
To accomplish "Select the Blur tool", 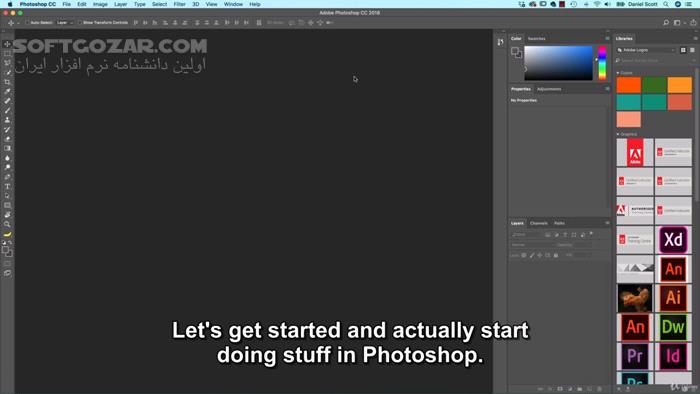I will pos(7,158).
